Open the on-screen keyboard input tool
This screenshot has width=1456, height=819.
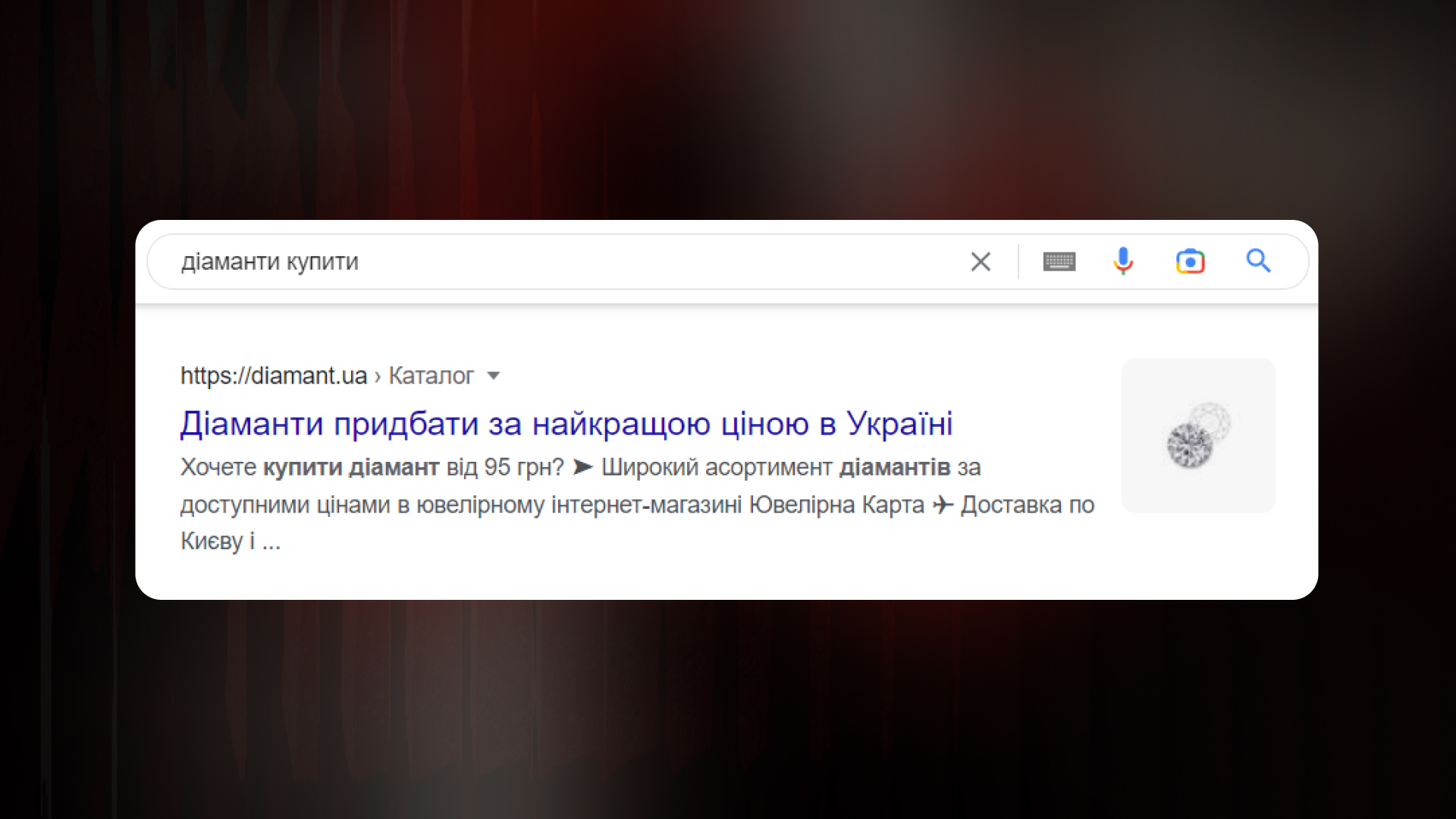pos(1059,262)
